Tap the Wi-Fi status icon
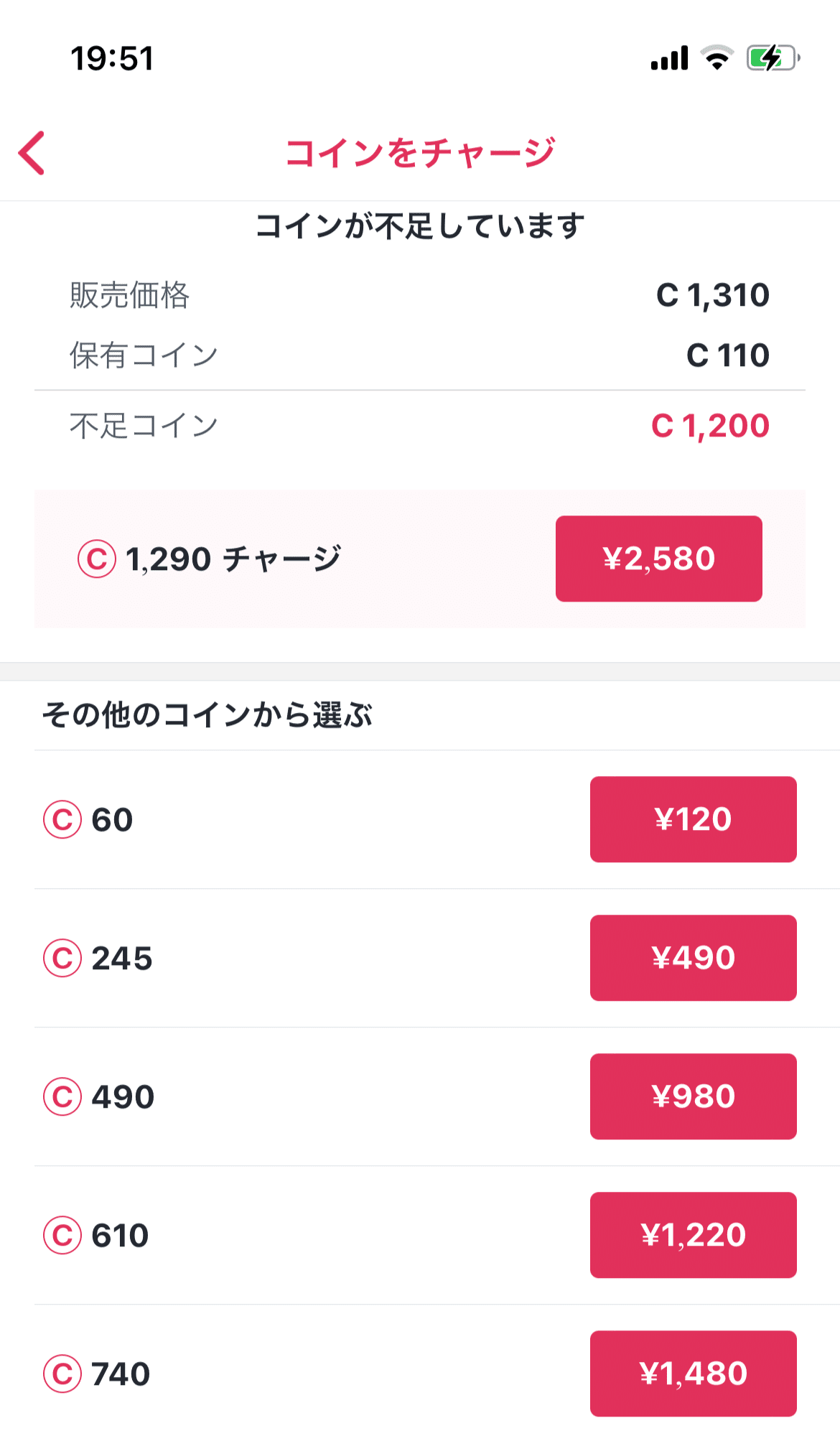This screenshot has height=1436, width=840. coord(717,58)
